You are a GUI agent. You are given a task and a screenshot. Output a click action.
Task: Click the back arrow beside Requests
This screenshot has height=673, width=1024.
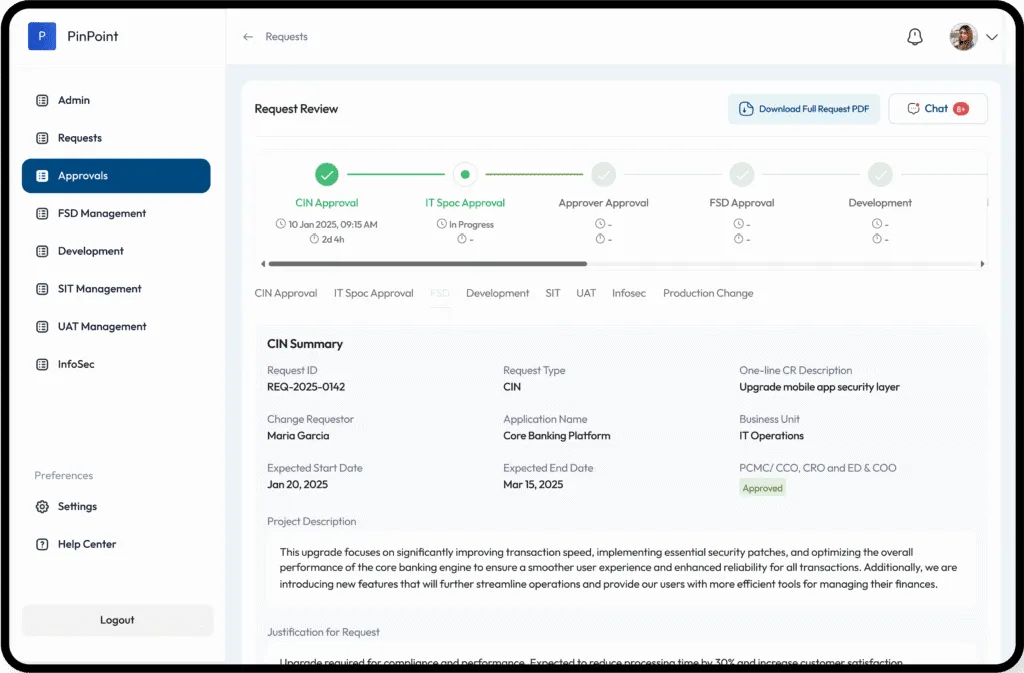[x=248, y=37]
